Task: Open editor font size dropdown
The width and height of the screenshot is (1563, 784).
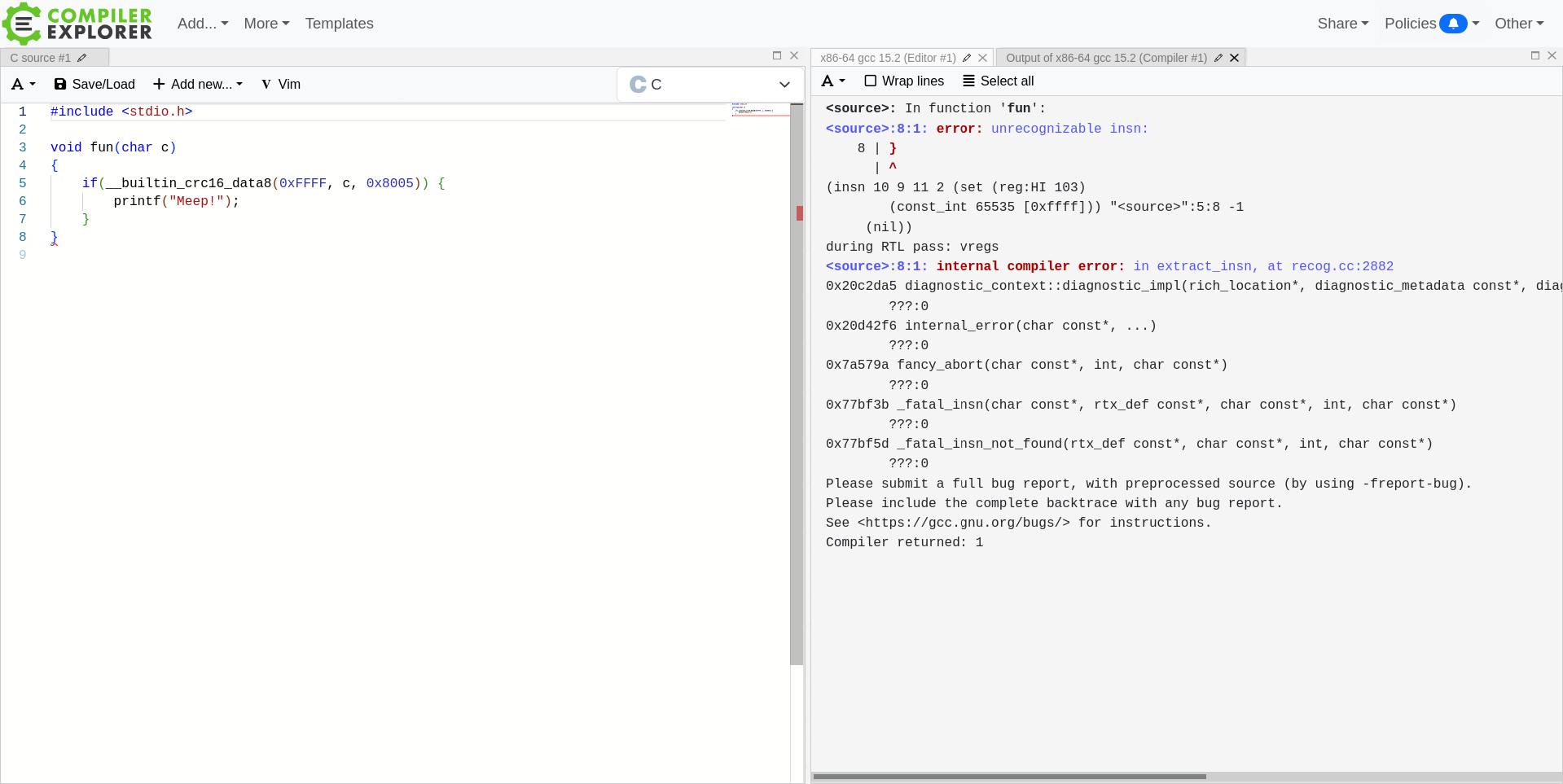Action: (24, 84)
